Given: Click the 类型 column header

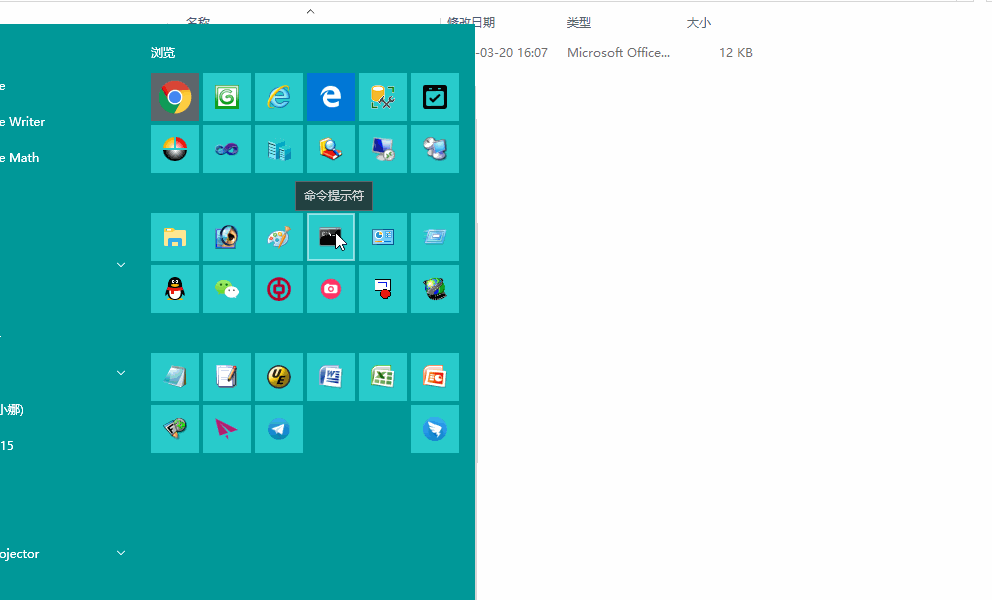Looking at the screenshot, I should (x=579, y=22).
